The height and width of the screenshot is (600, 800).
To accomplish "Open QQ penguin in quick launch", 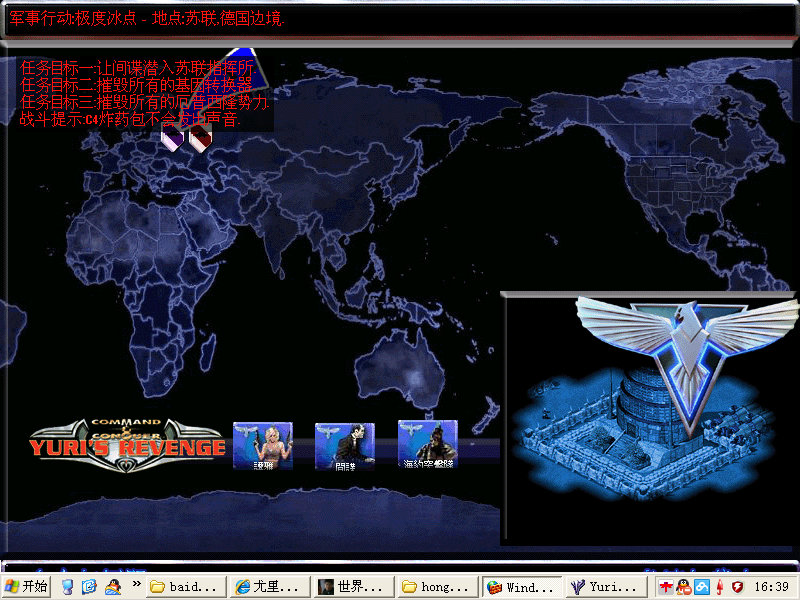I will [x=113, y=587].
